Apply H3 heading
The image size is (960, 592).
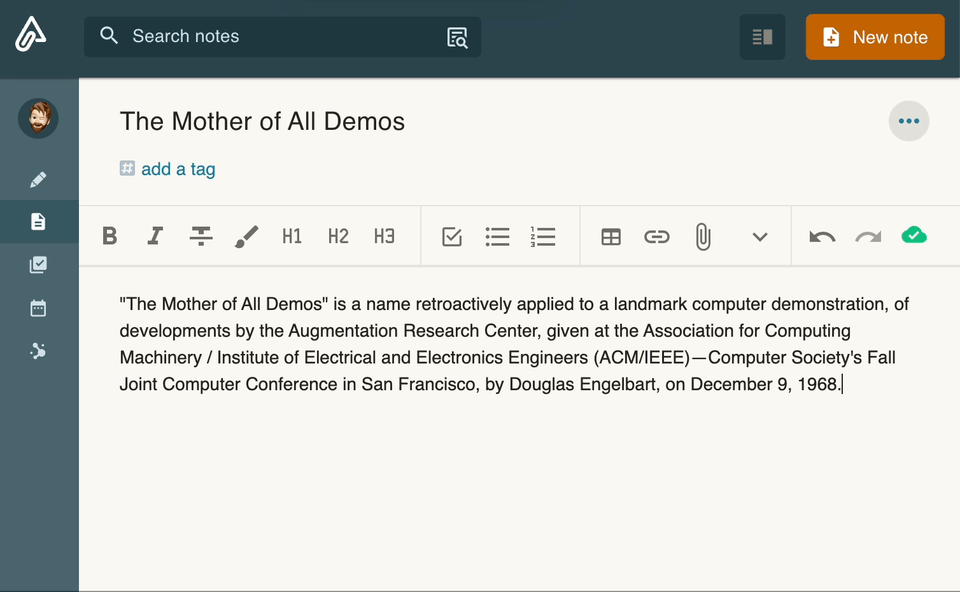point(384,236)
